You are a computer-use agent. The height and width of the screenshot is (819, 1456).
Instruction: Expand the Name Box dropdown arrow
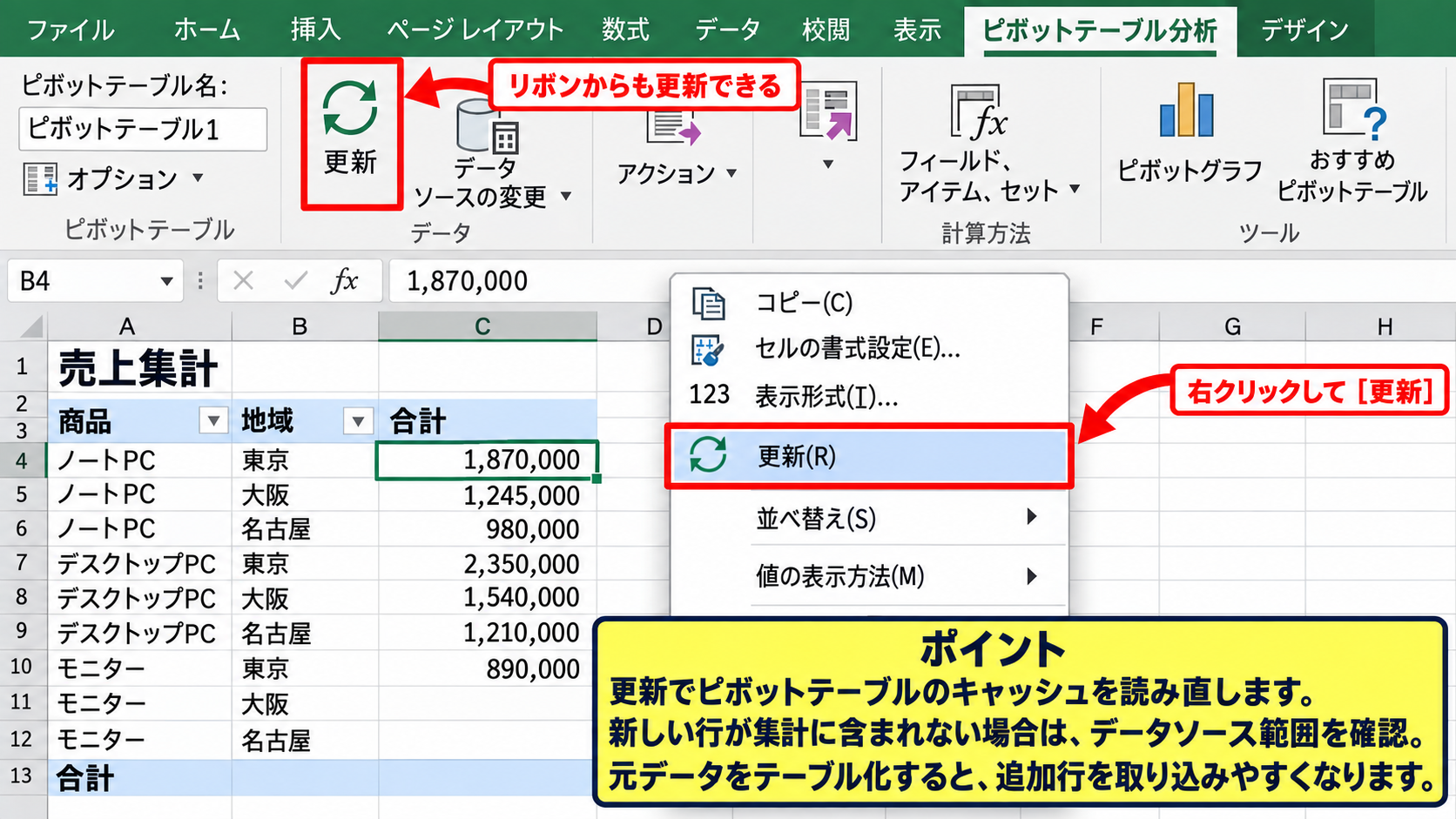[166, 281]
